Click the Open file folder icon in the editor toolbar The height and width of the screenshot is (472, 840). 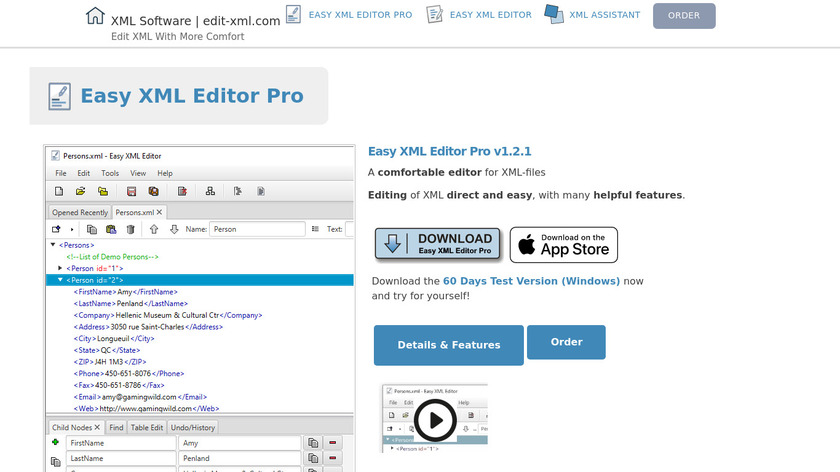pos(80,191)
